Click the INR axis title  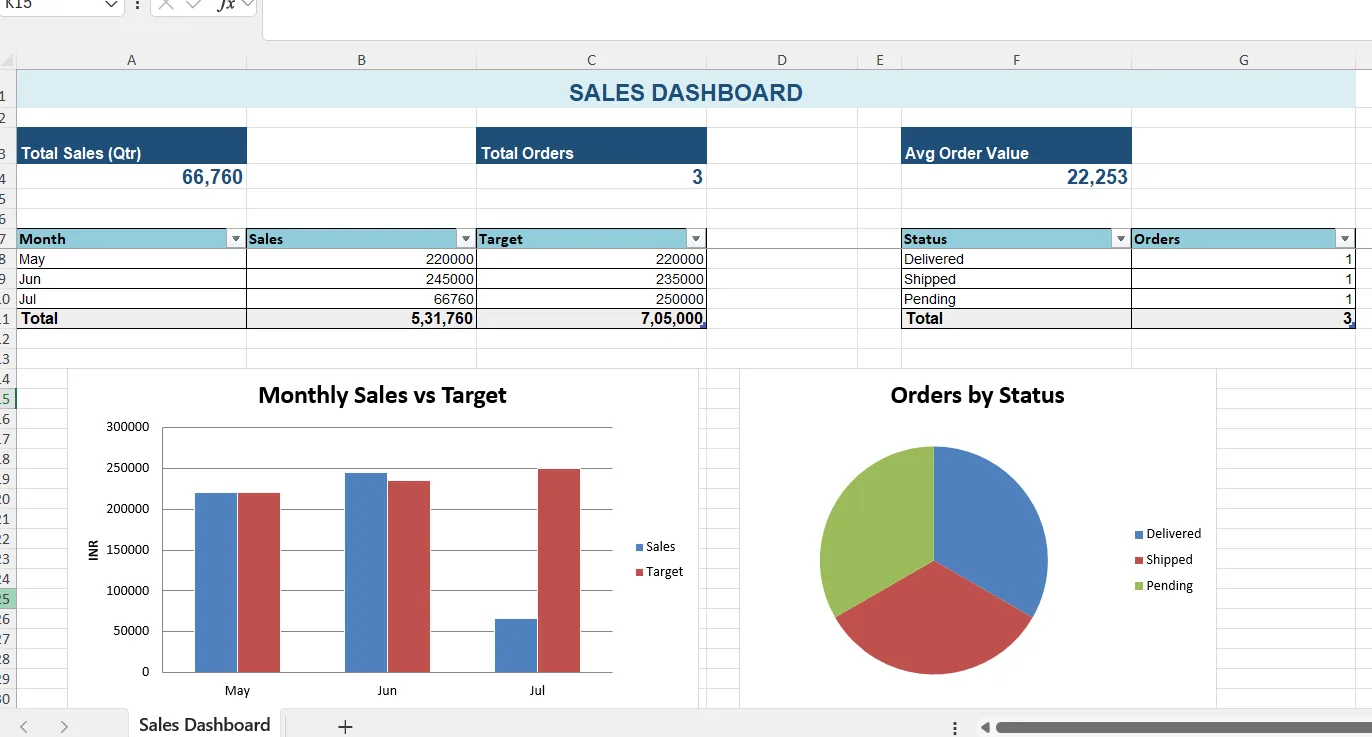pos(94,550)
